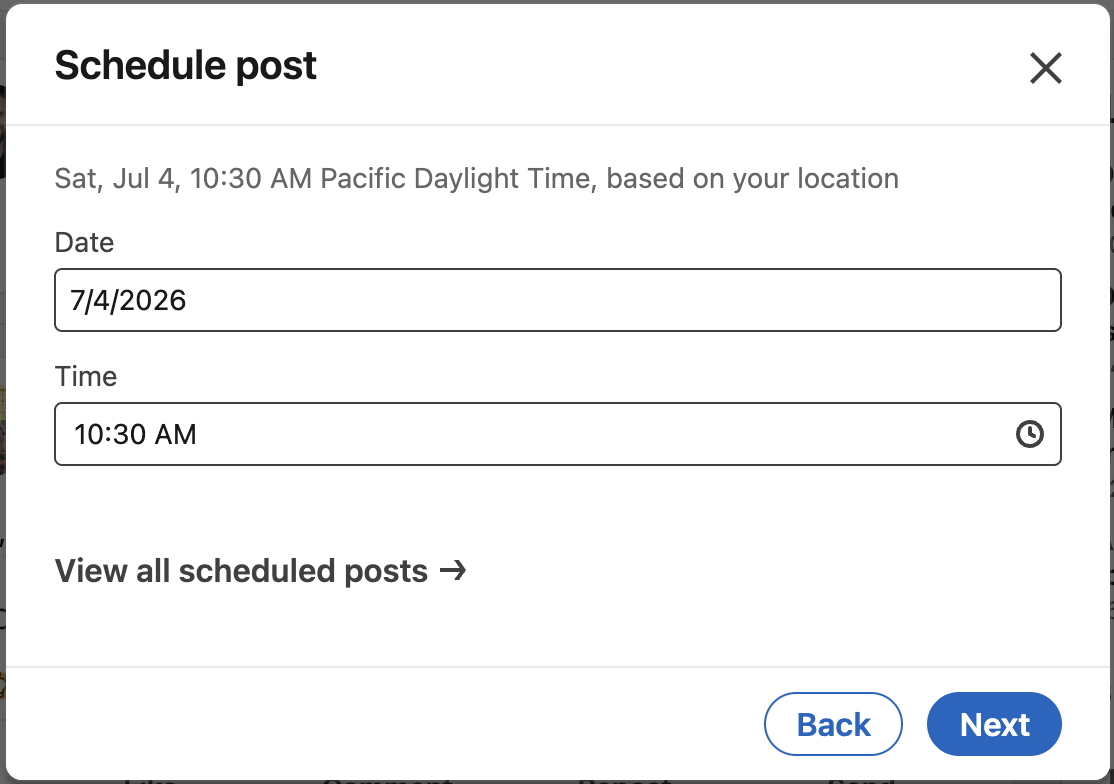Click the right-arrow after View all scheduled posts
1114x784 pixels.
click(x=456, y=570)
